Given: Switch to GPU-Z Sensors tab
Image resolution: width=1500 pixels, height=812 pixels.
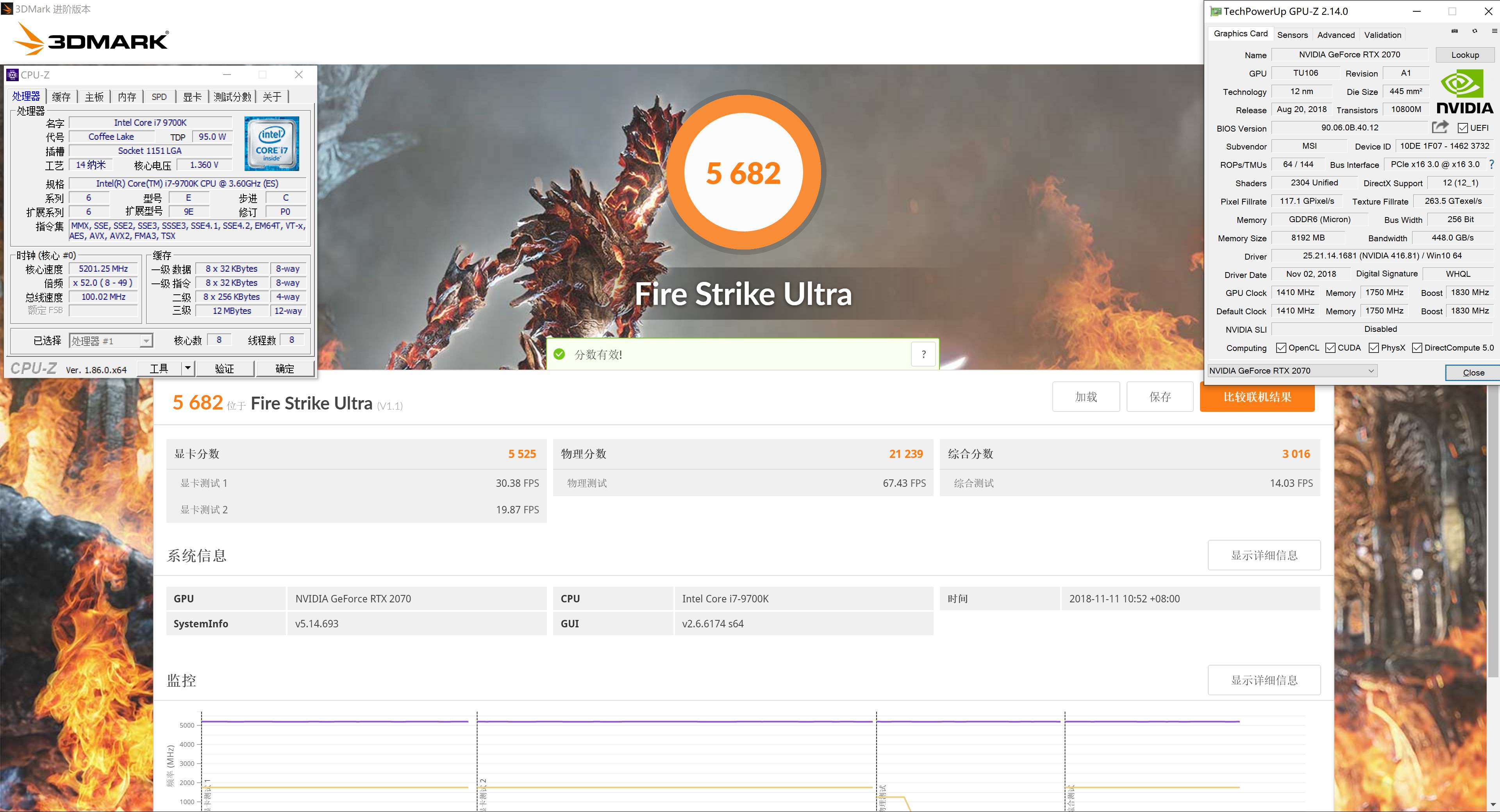Looking at the screenshot, I should (x=1292, y=35).
